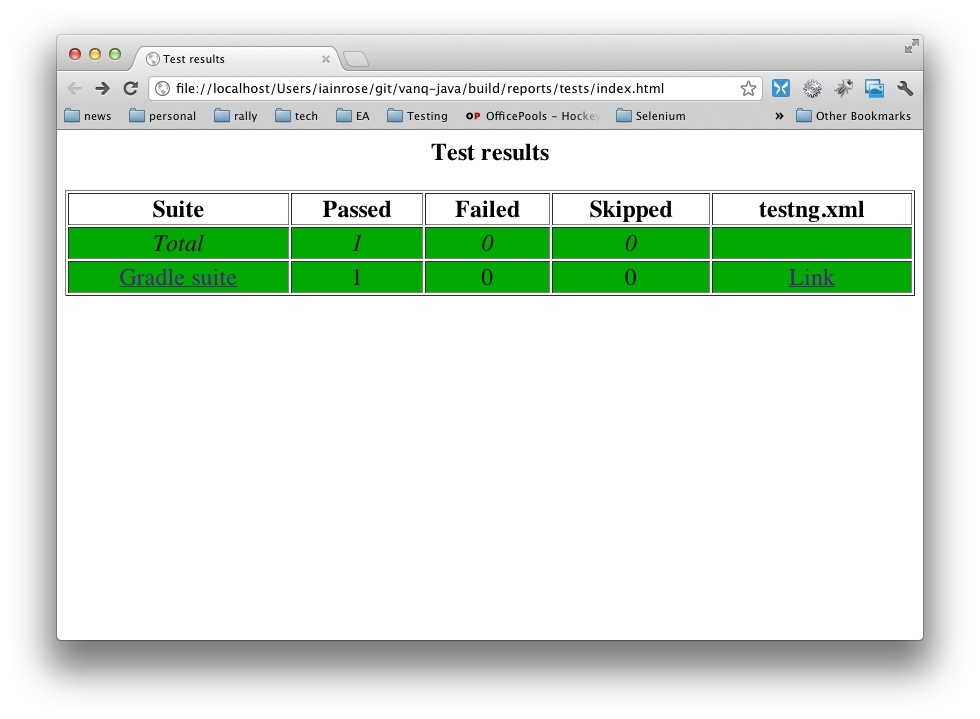The height and width of the screenshot is (719, 980).
Task: Click the picture extension icon
Action: 874,88
